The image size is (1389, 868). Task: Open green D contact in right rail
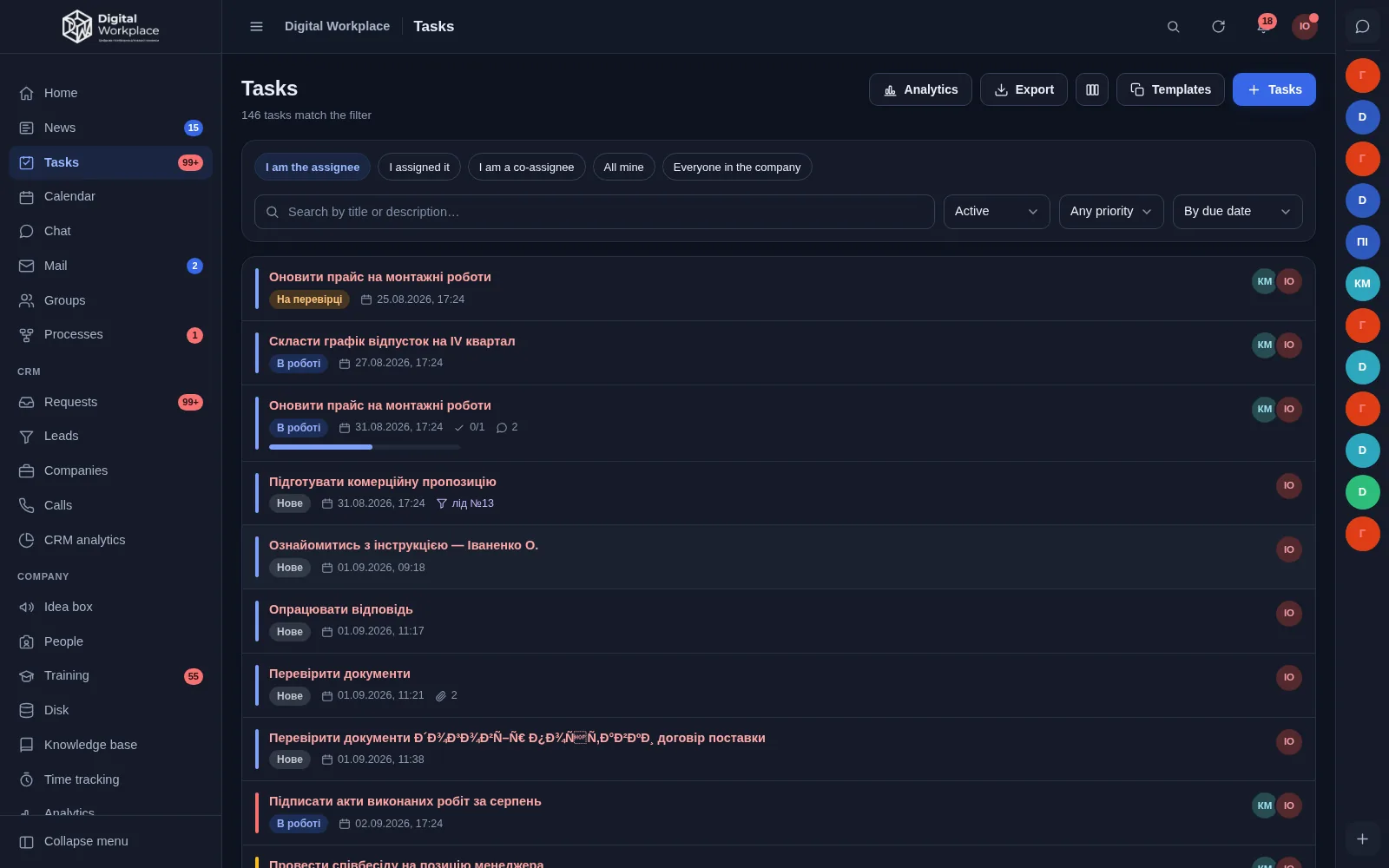coord(1362,492)
